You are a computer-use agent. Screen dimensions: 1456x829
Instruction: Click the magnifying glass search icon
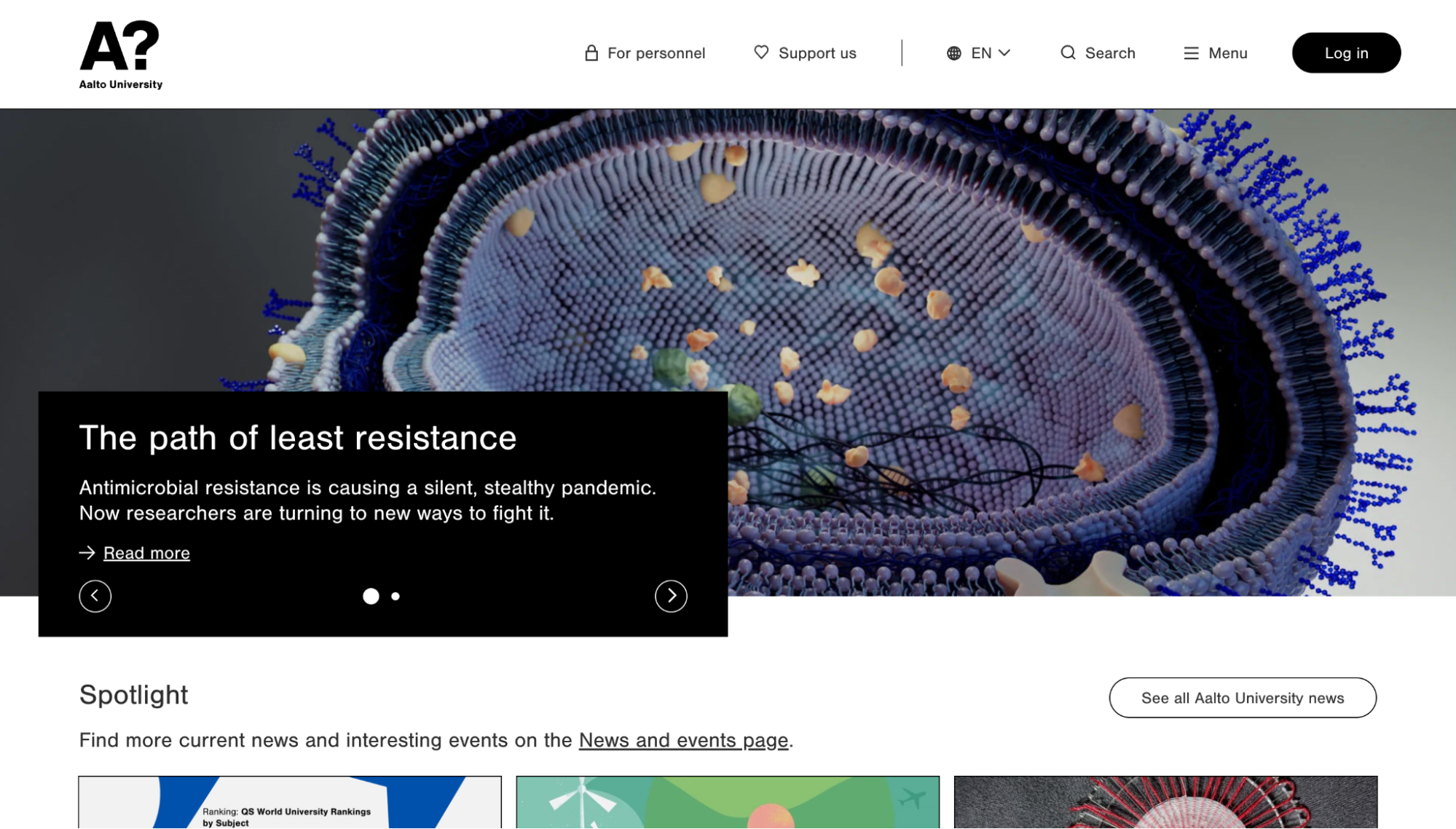[1068, 52]
